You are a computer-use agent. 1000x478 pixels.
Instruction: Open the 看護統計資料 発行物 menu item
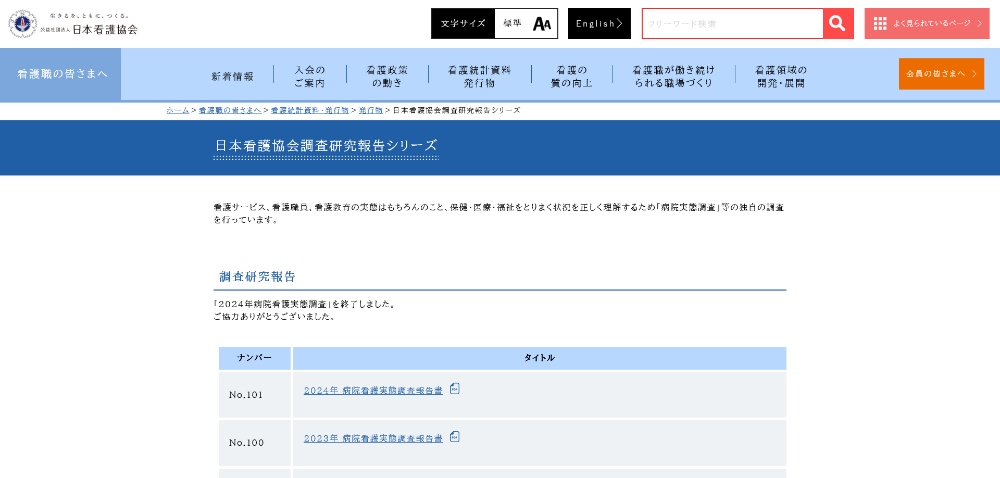pos(479,76)
